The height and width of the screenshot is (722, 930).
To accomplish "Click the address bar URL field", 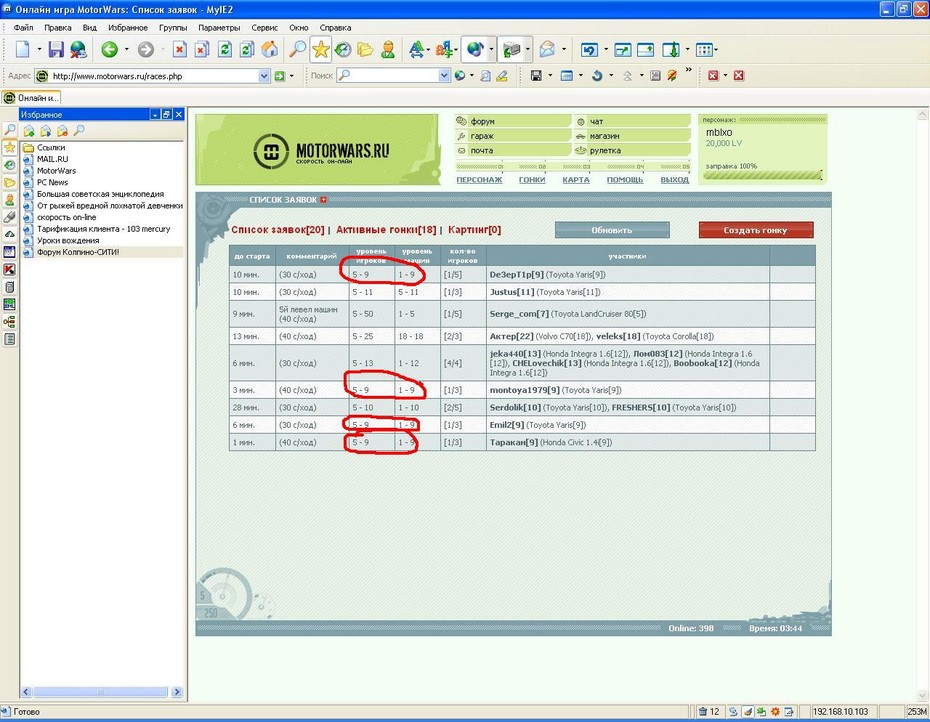I will click(153, 76).
